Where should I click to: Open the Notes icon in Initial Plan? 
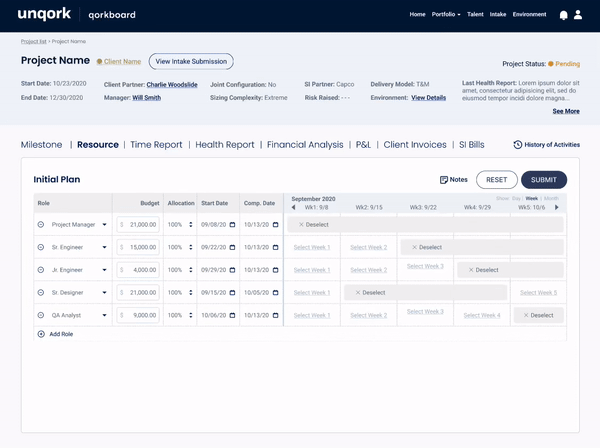[443, 180]
